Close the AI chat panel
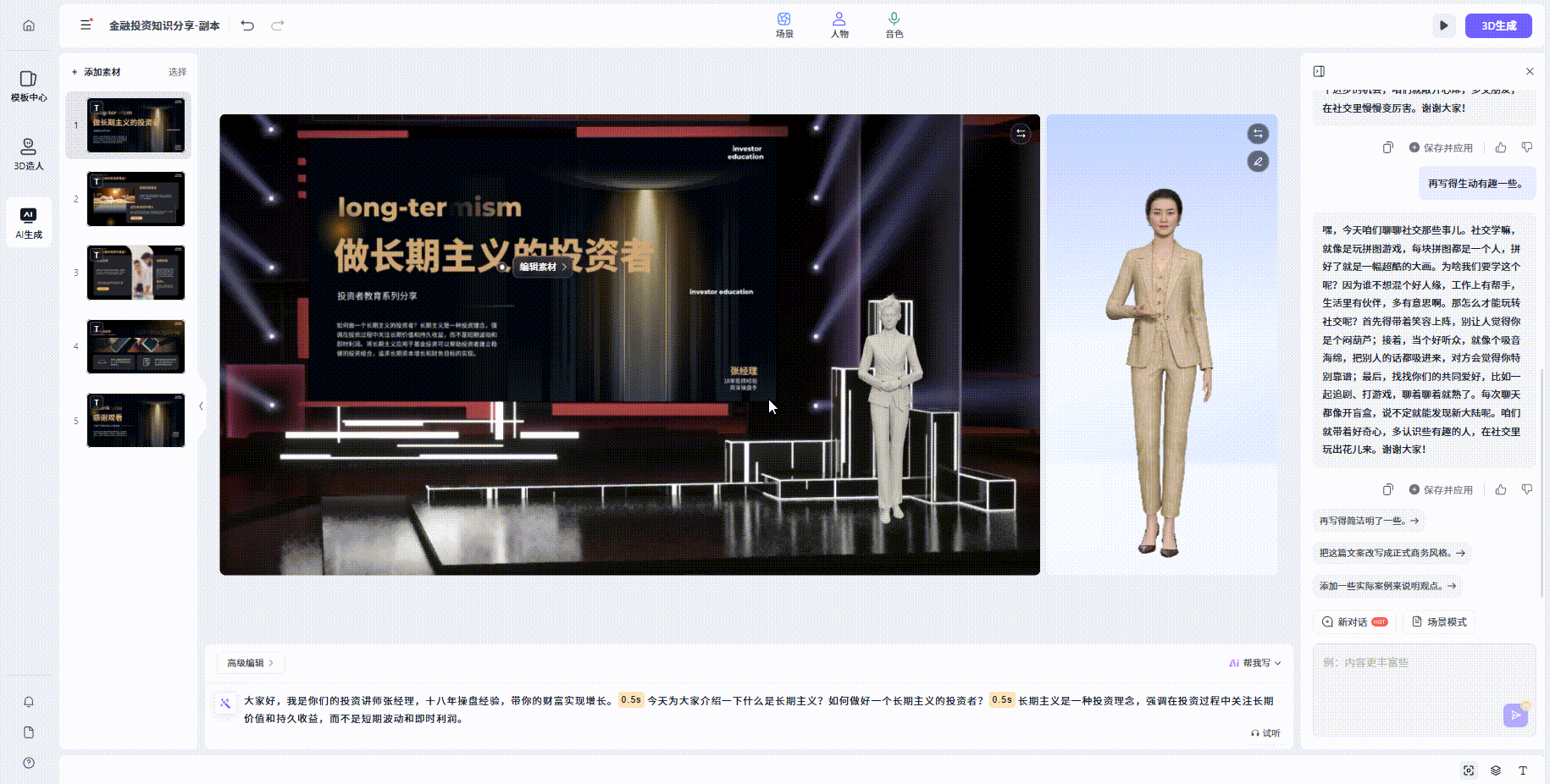 click(1530, 71)
